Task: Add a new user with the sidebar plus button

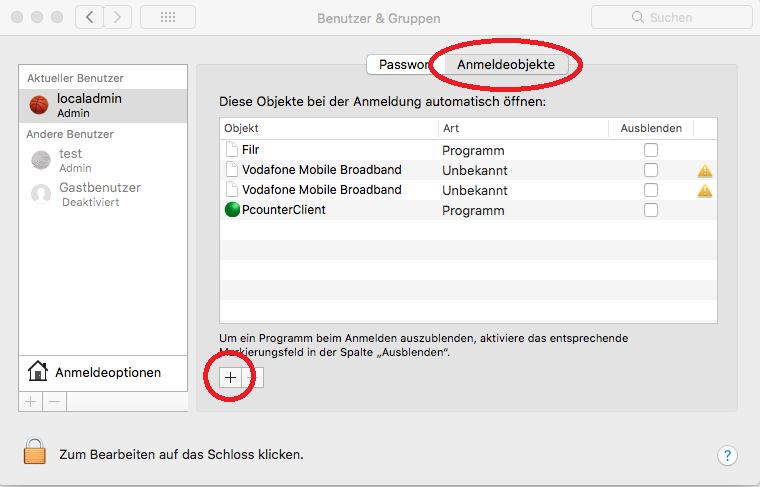Action: pos(30,401)
